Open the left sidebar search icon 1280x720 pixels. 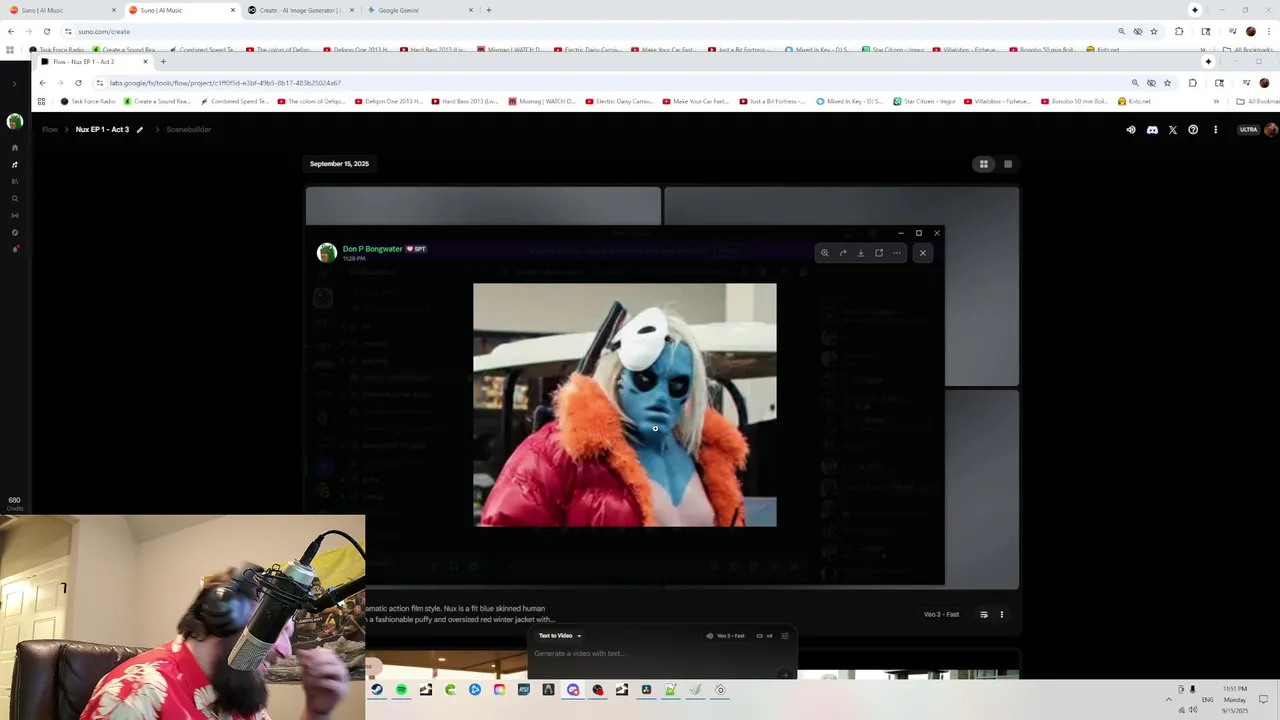point(15,198)
